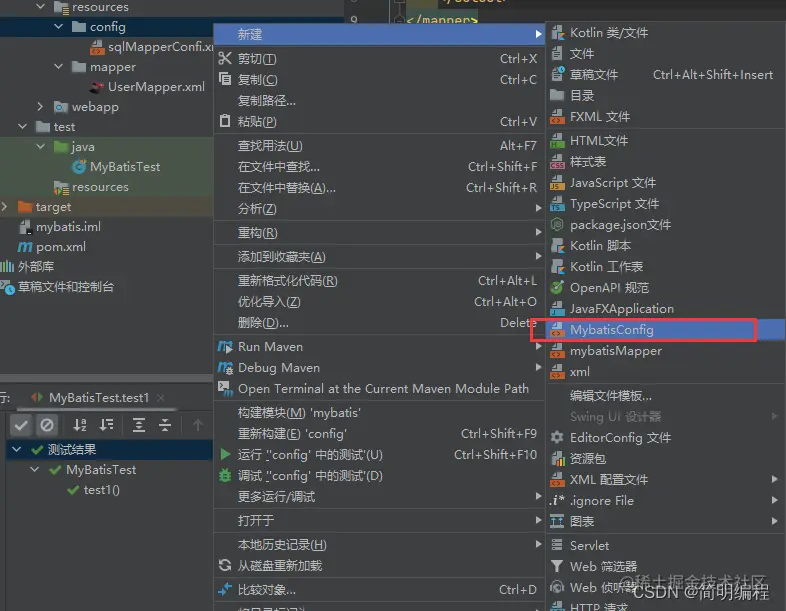Click the Run Maven icon
Viewport: 786px width, 611px height.
[x=225, y=346]
